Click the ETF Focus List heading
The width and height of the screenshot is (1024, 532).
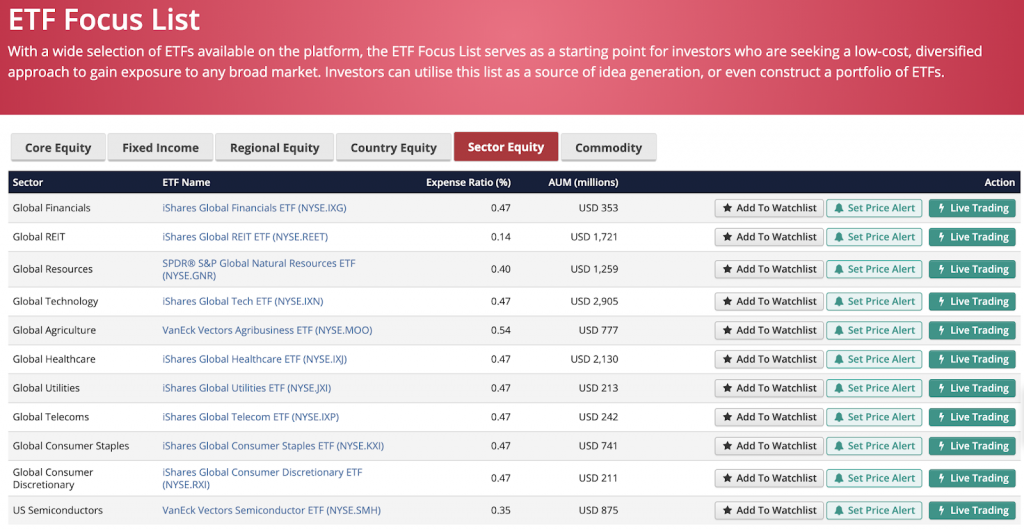click(104, 19)
